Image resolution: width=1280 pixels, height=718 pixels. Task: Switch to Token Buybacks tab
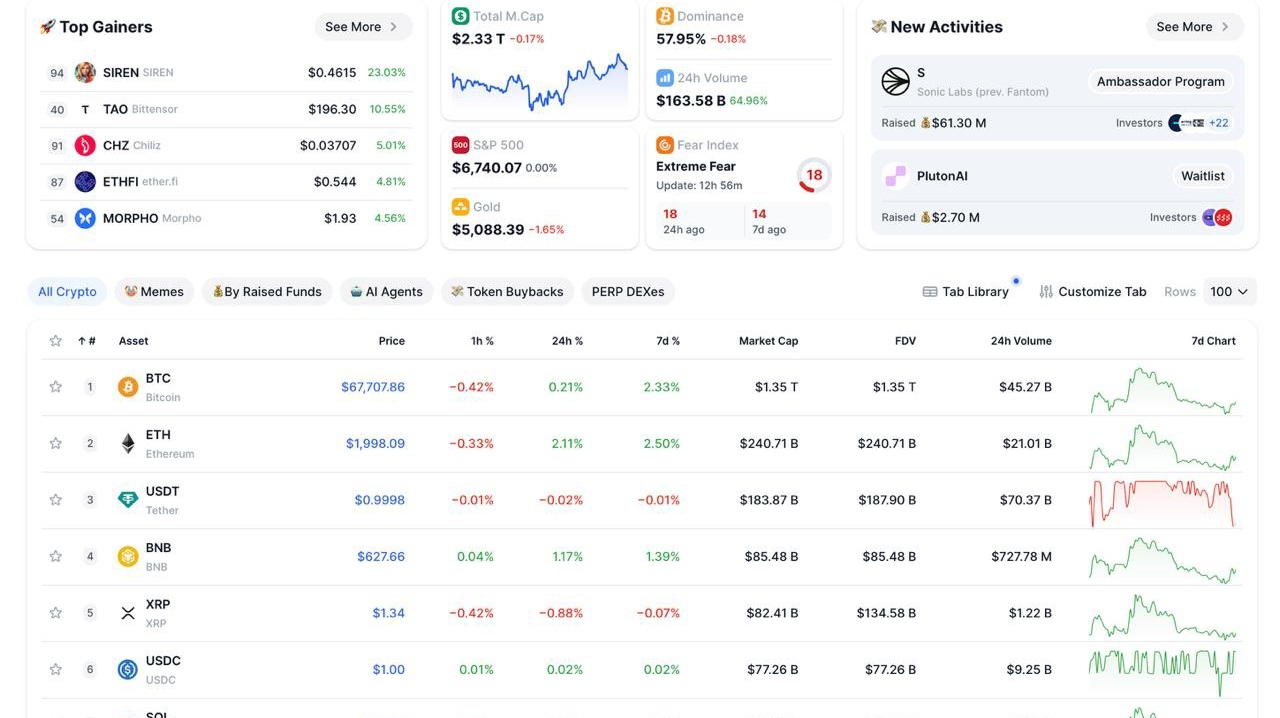(507, 292)
